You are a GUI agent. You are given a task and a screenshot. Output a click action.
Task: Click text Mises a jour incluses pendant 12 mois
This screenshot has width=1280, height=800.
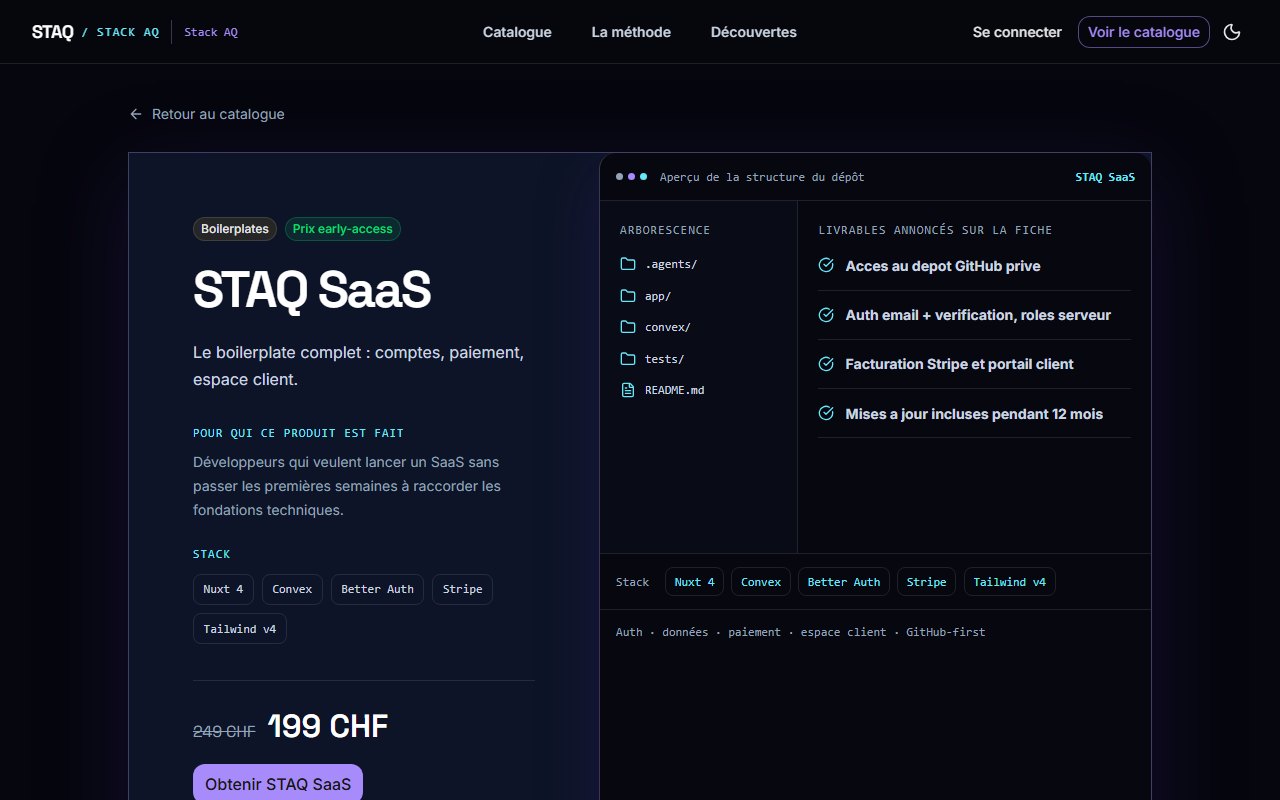tap(974, 414)
